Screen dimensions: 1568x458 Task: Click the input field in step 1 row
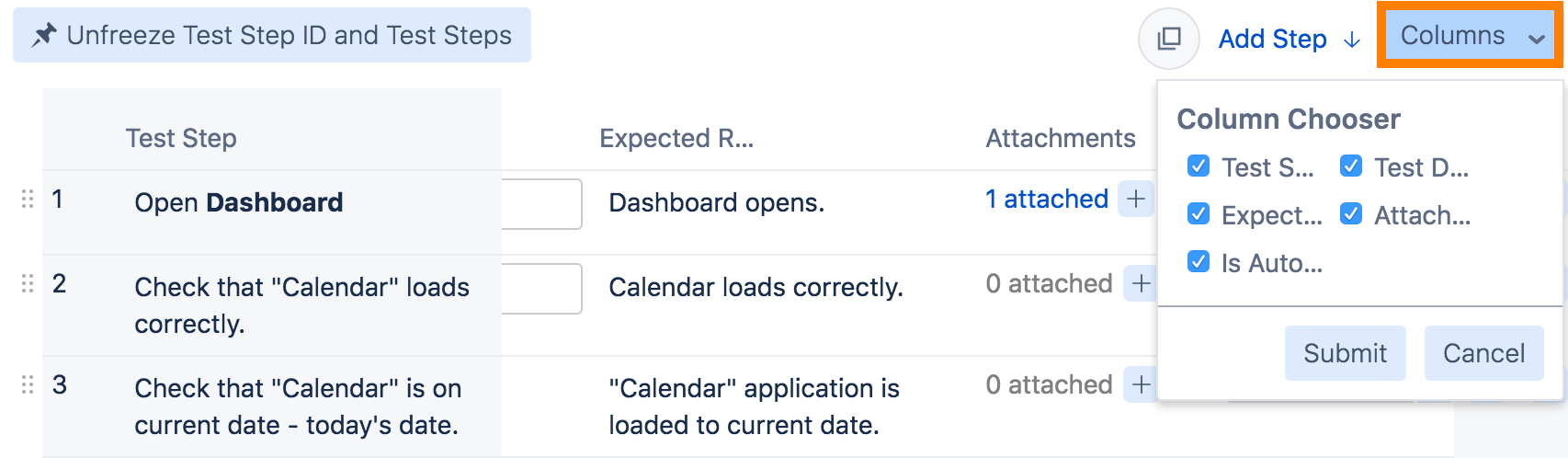click(x=542, y=204)
